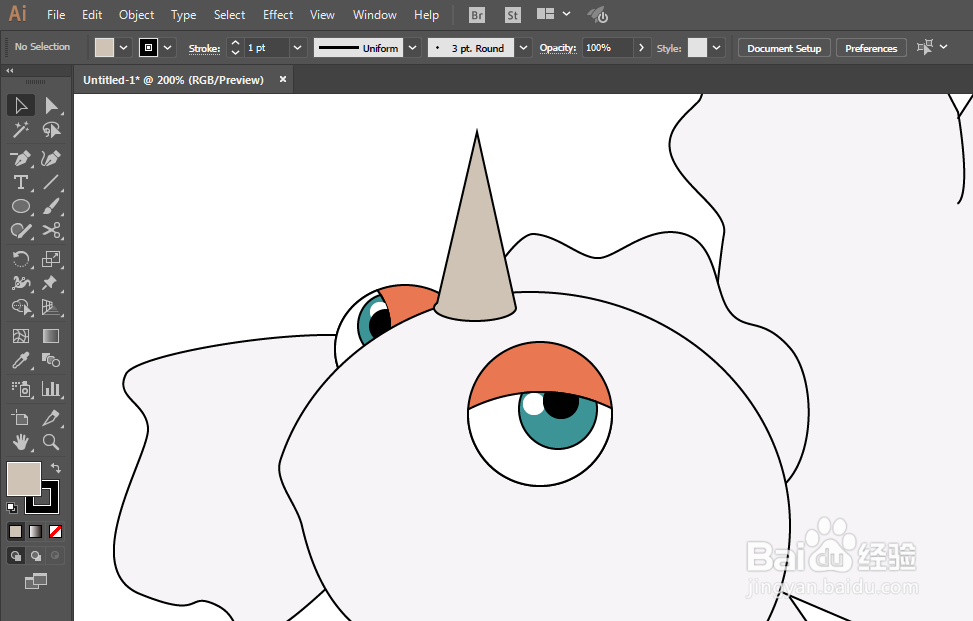
Task: Select the Artboard tool
Action: (20, 418)
